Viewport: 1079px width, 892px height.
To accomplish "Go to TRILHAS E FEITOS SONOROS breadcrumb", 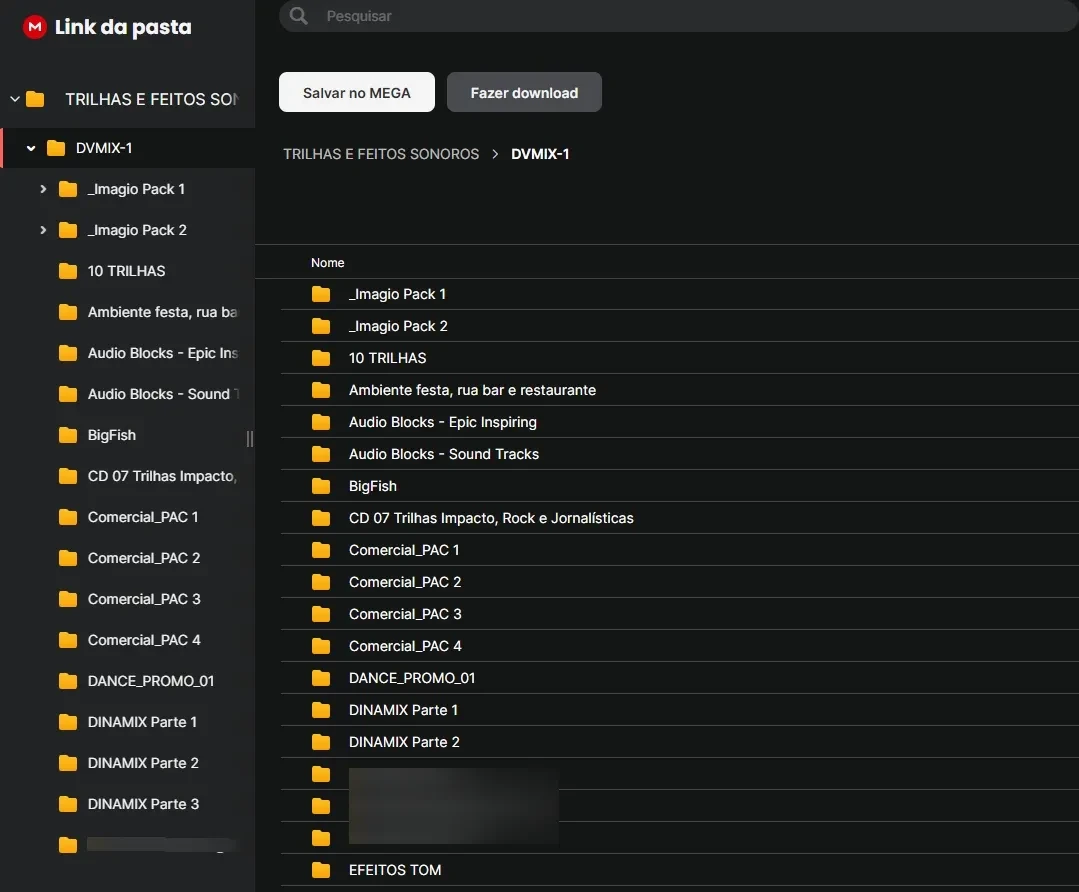I will point(381,154).
